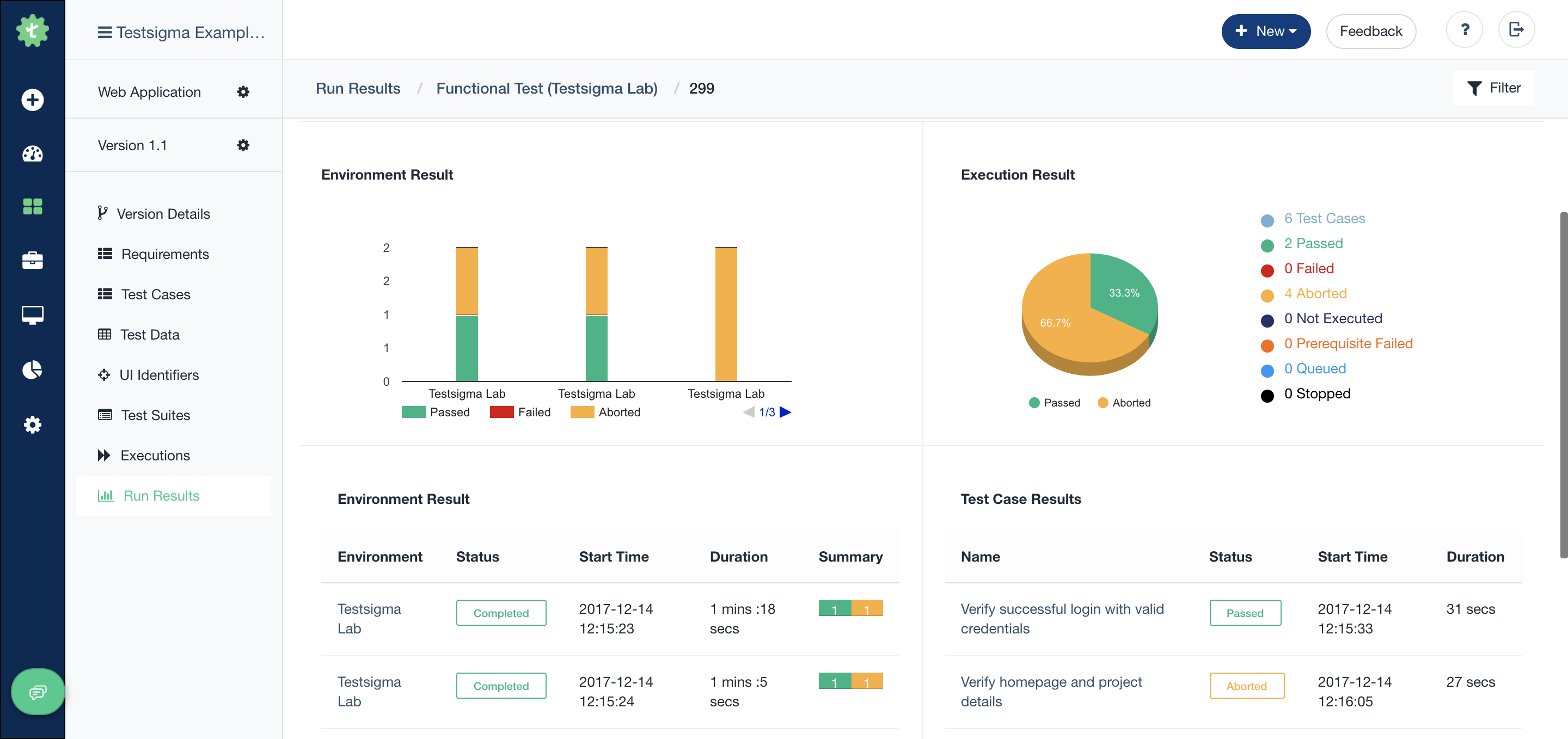The width and height of the screenshot is (1568, 739).
Task: Open the Test Data section
Action: pyautogui.click(x=150, y=334)
